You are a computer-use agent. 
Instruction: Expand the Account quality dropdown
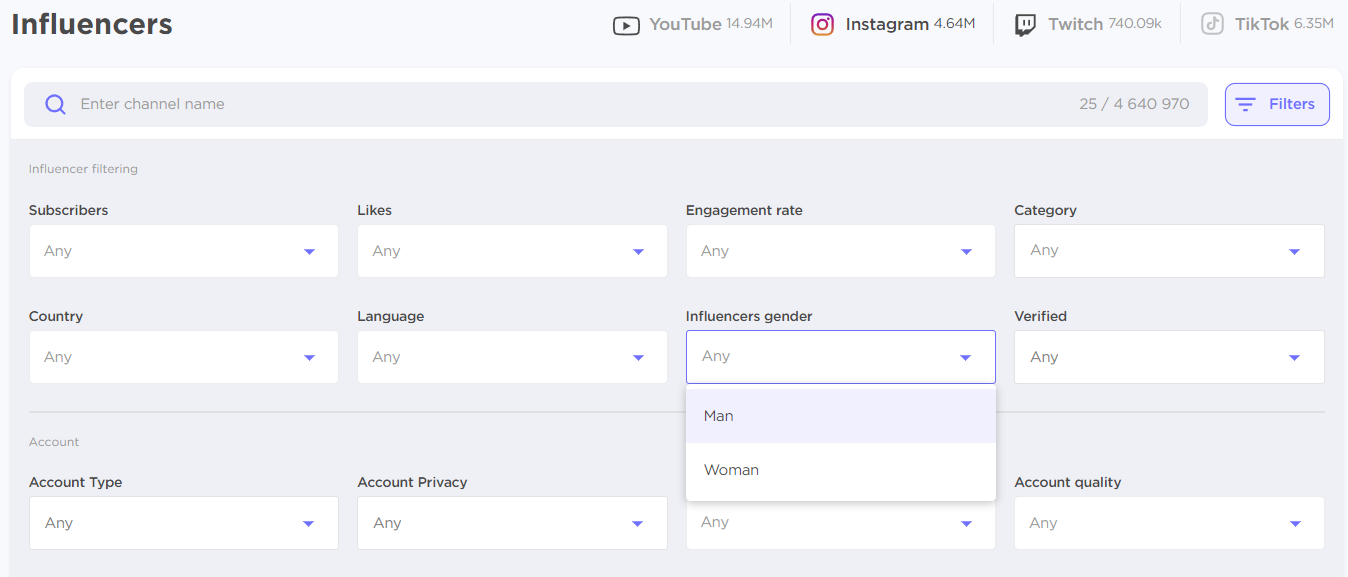1169,523
